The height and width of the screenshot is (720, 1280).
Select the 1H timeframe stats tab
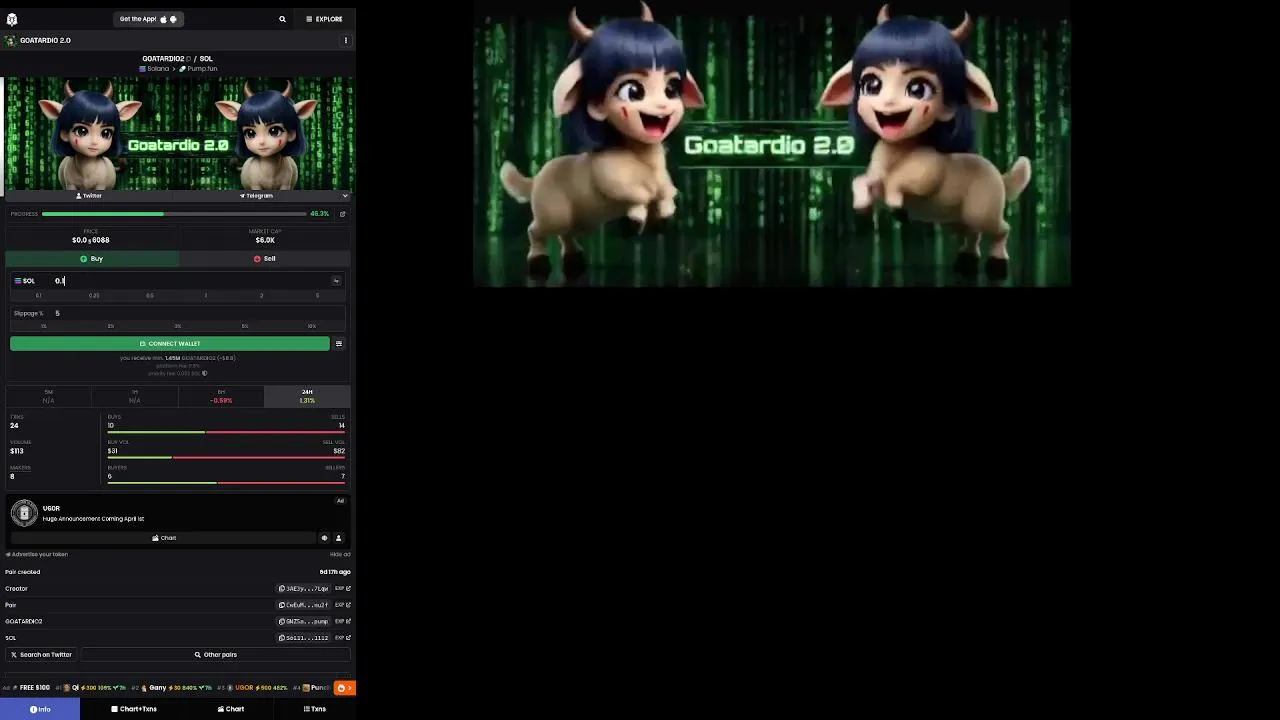(135, 396)
